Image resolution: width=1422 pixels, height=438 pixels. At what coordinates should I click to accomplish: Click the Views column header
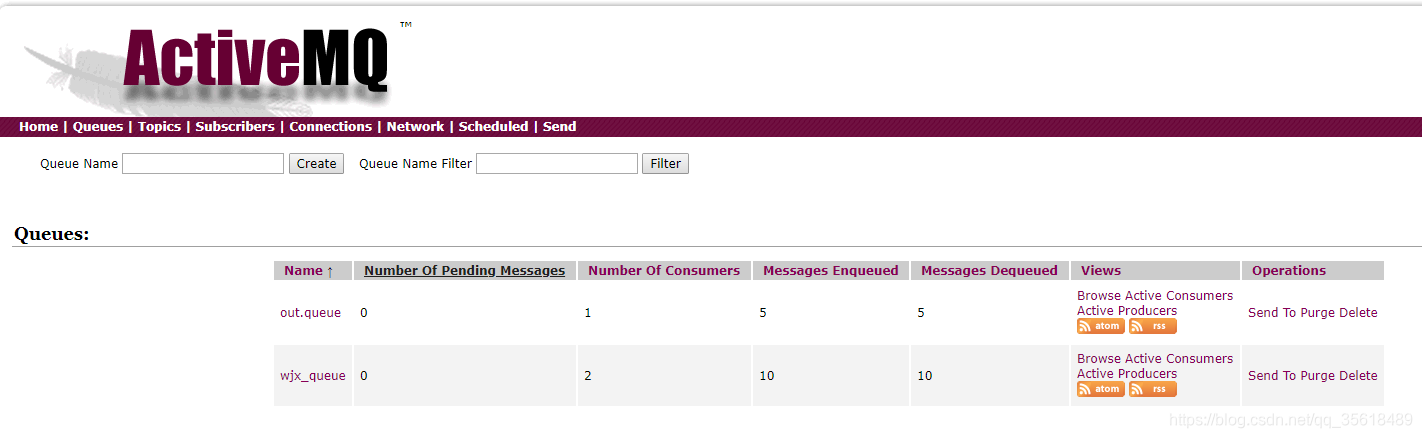coord(1101,271)
